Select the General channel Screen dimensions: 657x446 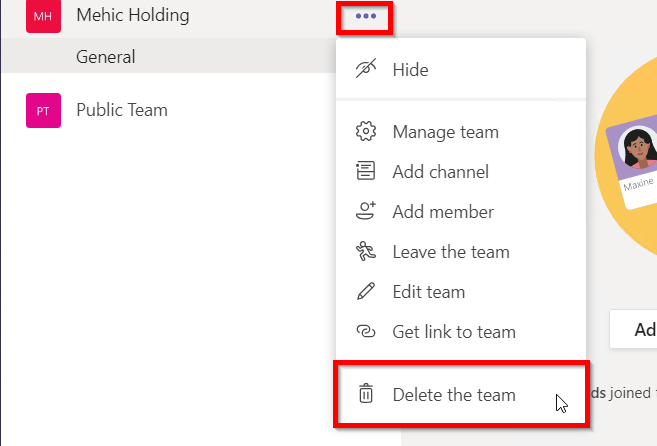tap(105, 57)
